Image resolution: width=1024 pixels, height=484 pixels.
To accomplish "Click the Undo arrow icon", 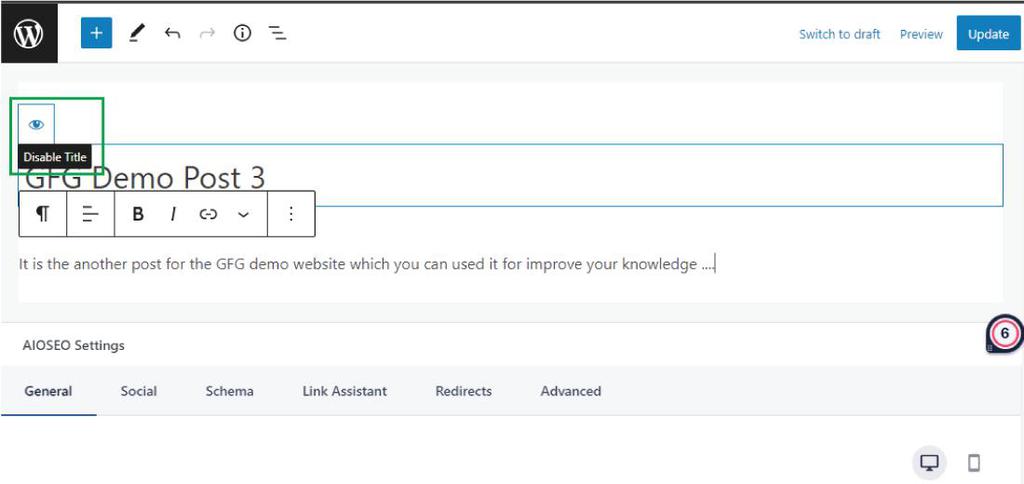I will pos(172,33).
